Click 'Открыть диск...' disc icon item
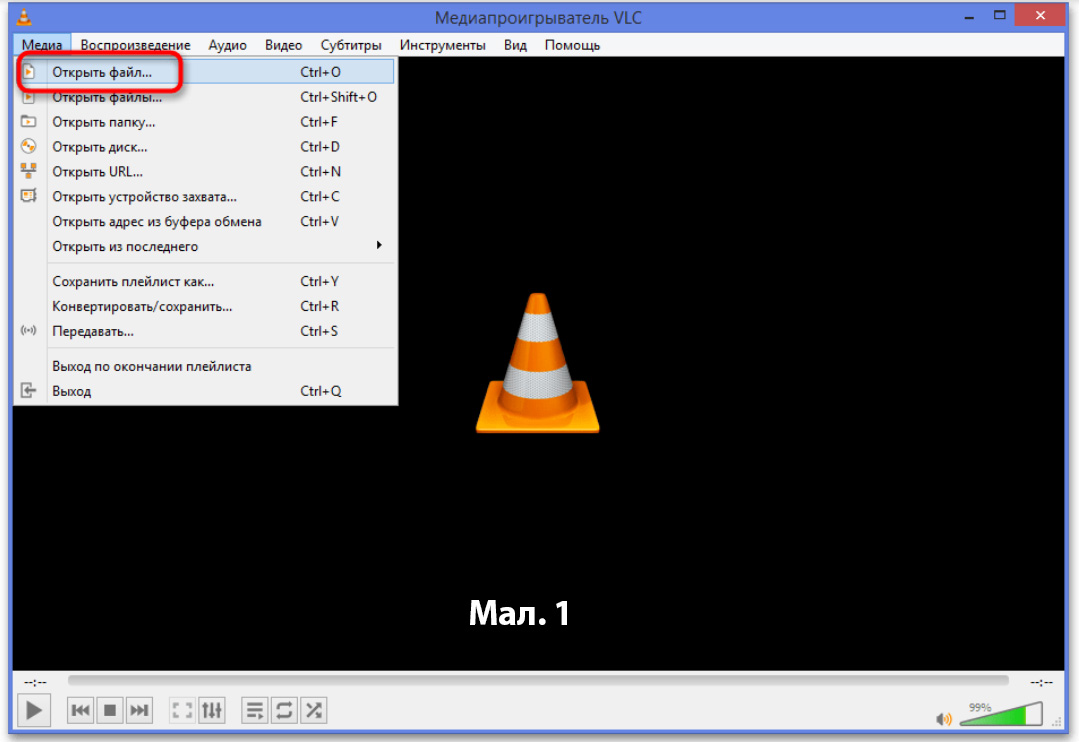Image resolution: width=1079 pixels, height=742 pixels. pos(98,147)
